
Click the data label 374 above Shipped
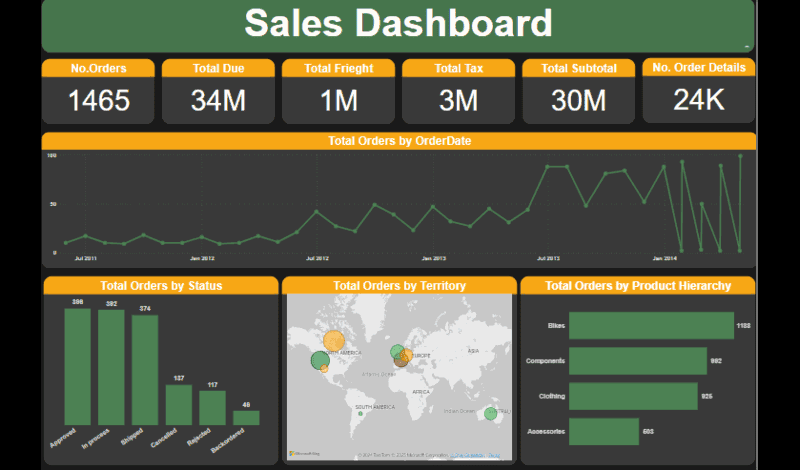click(x=145, y=309)
